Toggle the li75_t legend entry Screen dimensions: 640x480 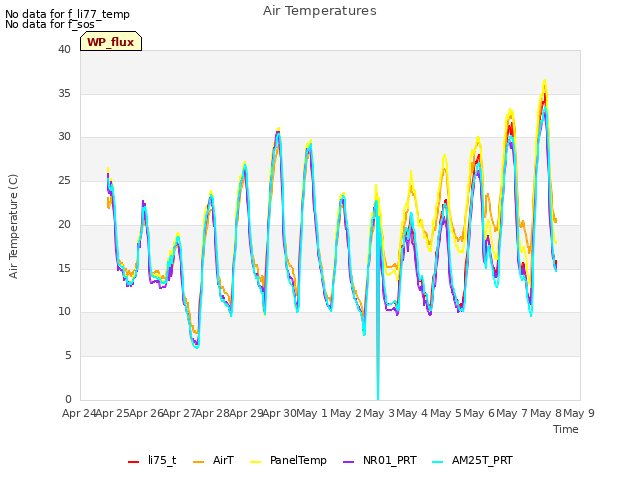coord(152,460)
